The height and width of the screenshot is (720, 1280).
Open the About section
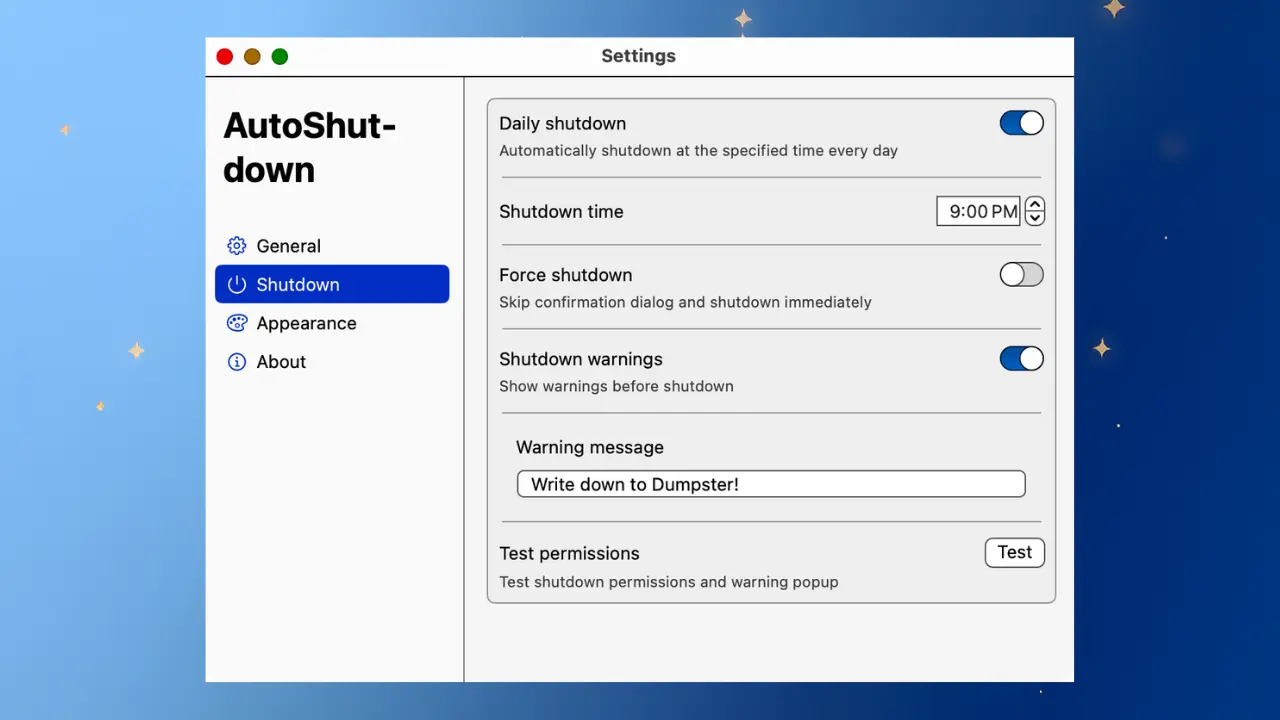(281, 361)
